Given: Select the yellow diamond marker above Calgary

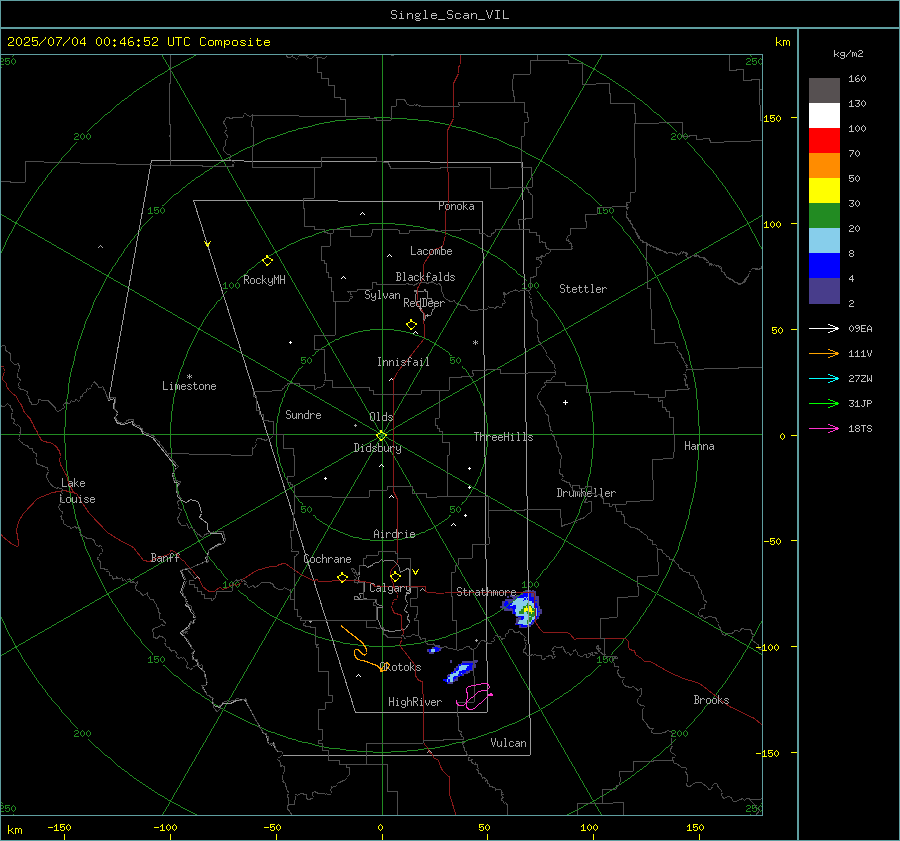Looking at the screenshot, I should tap(395, 576).
